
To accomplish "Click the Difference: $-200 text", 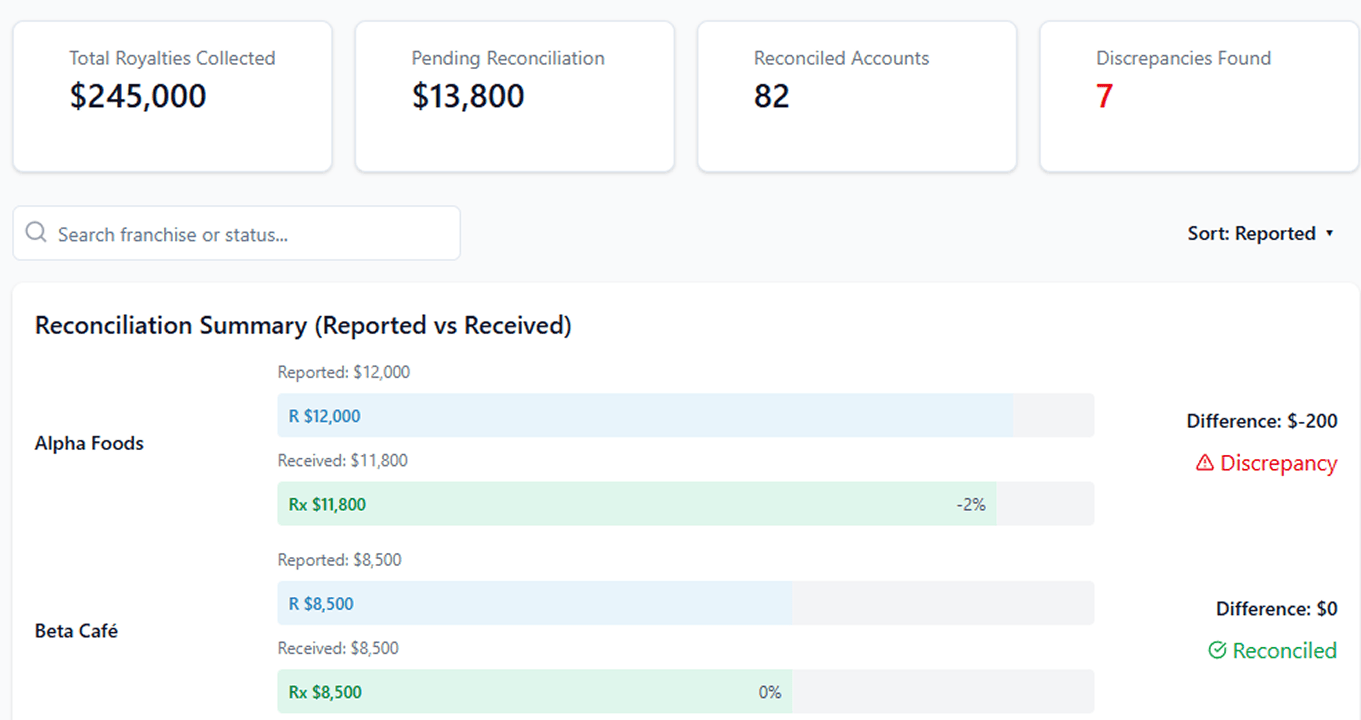I will pos(1261,421).
